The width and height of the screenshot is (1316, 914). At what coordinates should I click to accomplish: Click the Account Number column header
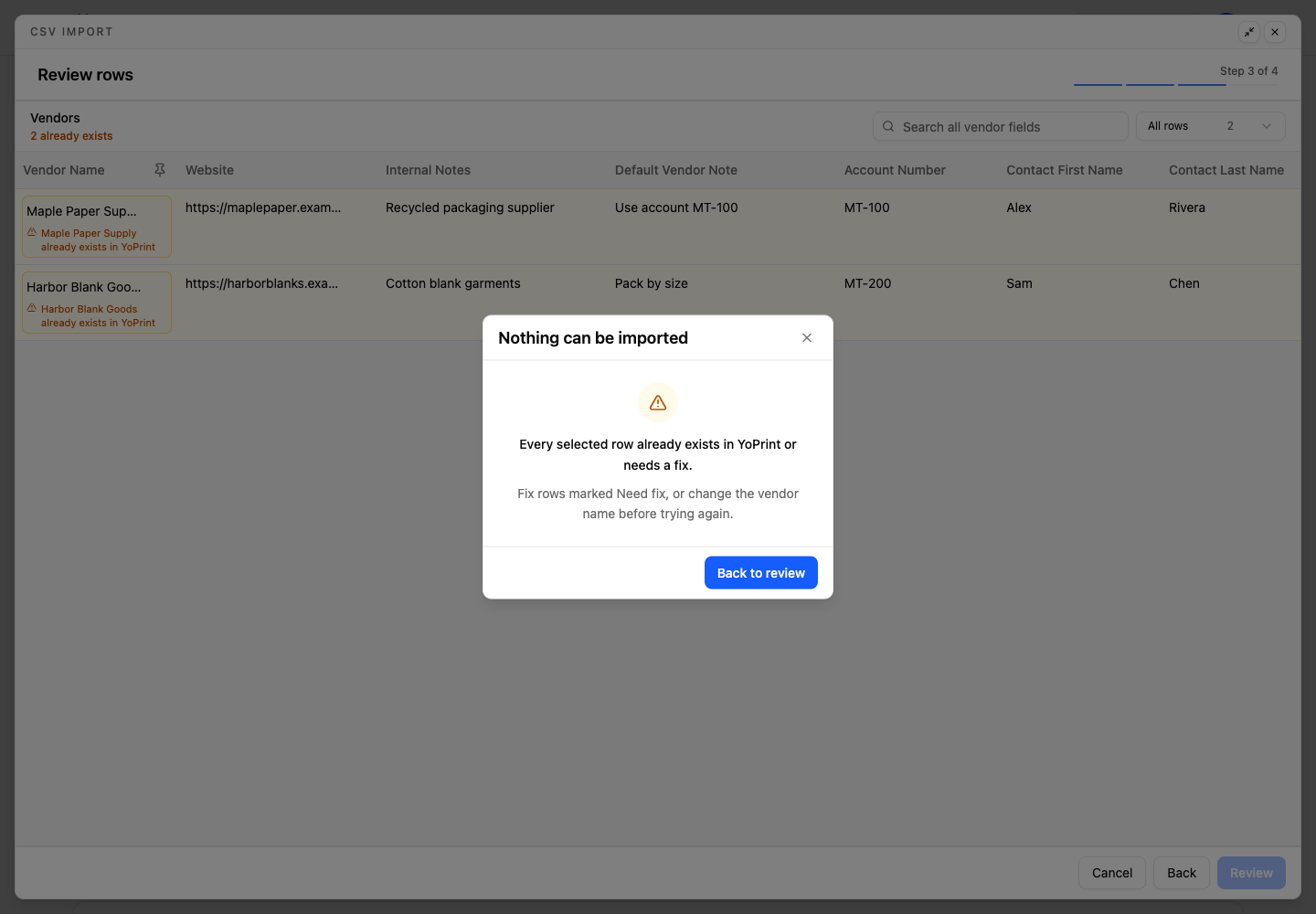[895, 170]
